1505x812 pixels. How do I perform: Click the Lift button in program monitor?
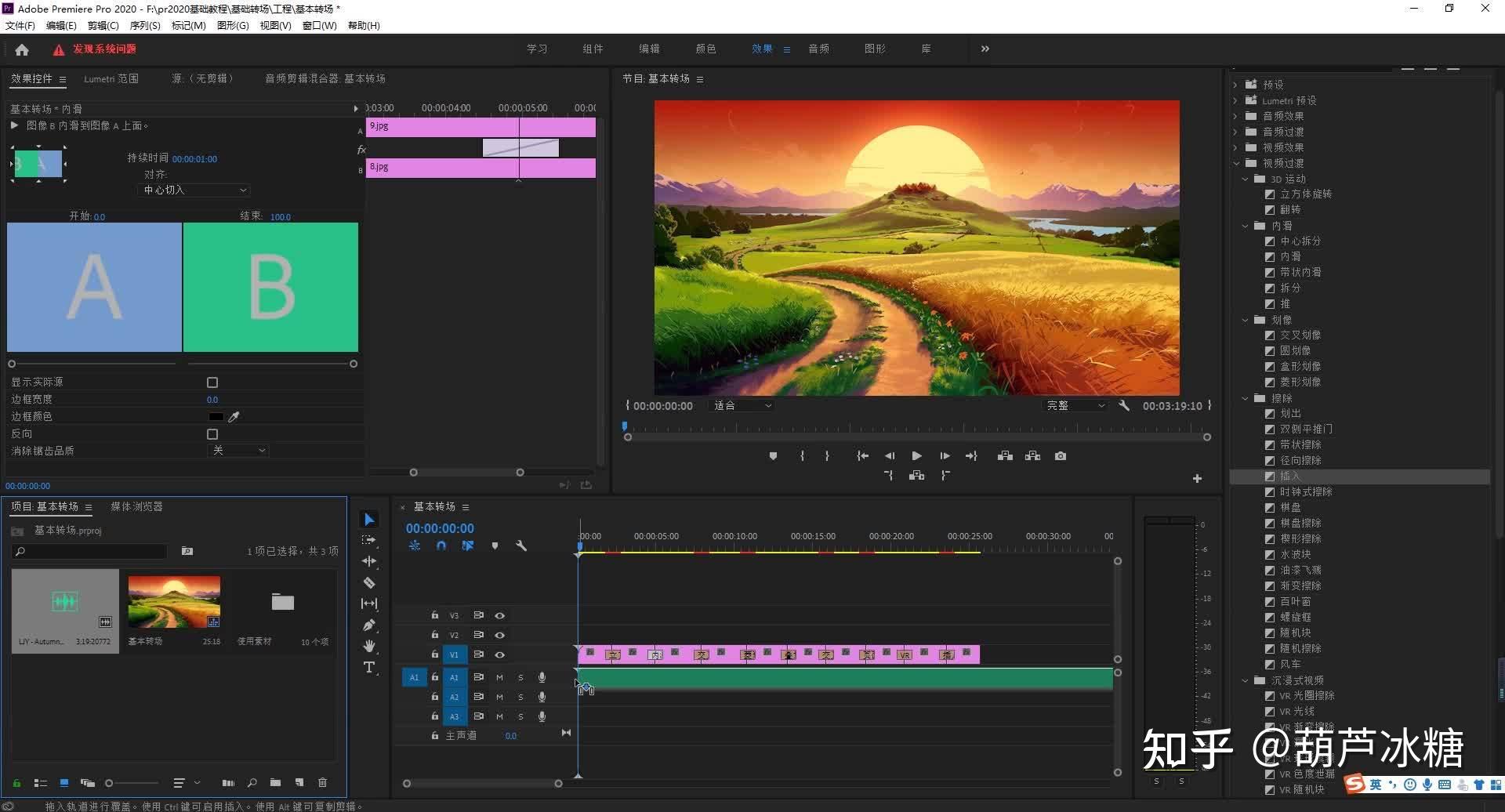[1005, 456]
